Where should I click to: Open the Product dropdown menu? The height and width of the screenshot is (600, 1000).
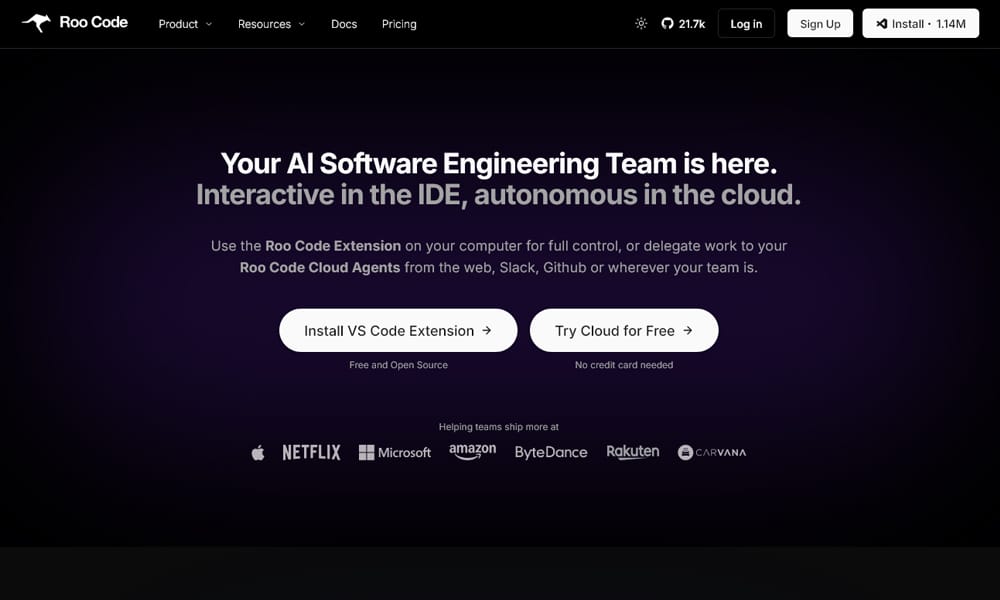[184, 24]
